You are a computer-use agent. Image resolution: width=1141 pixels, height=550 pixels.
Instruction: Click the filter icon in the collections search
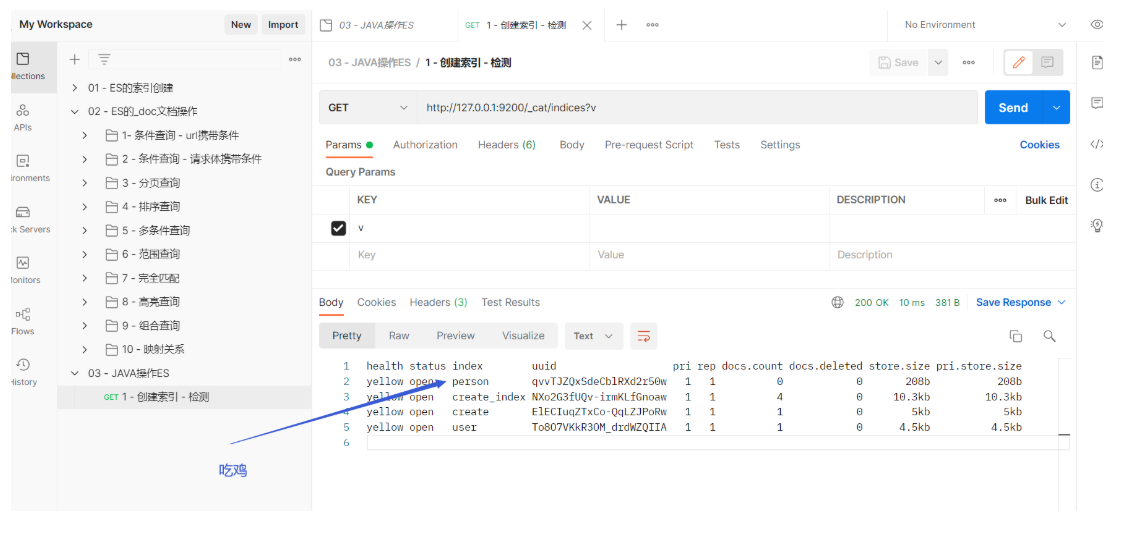click(105, 60)
